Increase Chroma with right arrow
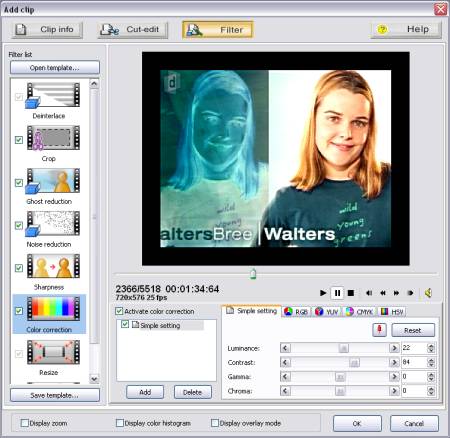This screenshot has height=438, width=450. click(x=394, y=391)
